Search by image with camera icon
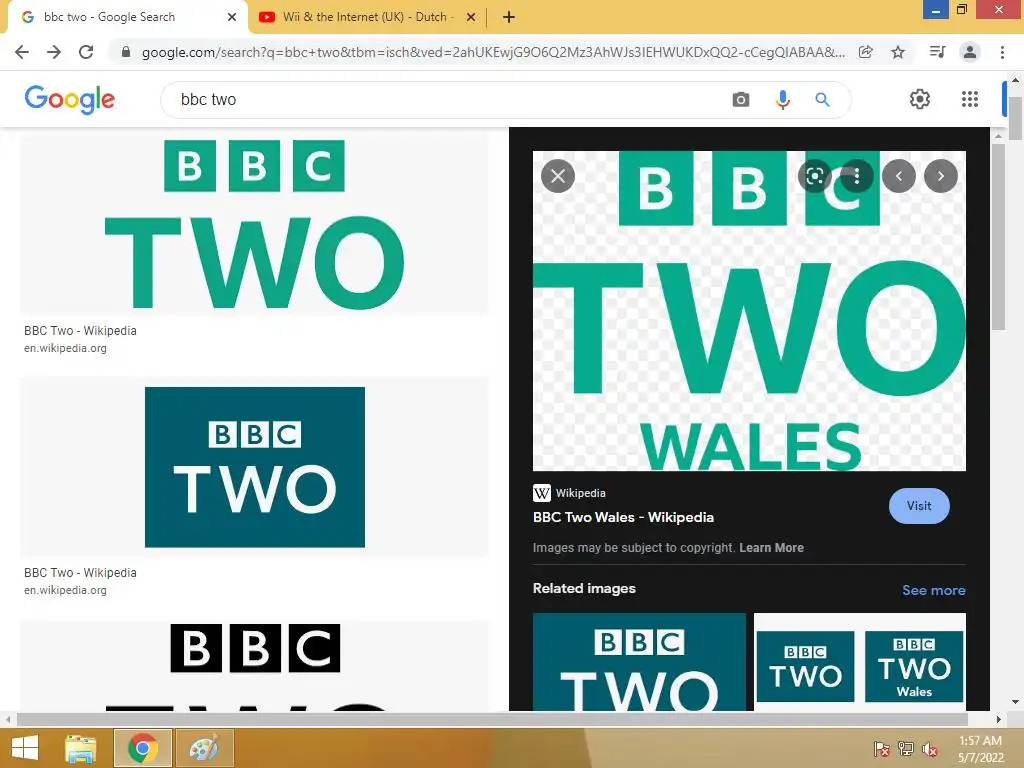This screenshot has height=768, width=1024. click(x=741, y=100)
